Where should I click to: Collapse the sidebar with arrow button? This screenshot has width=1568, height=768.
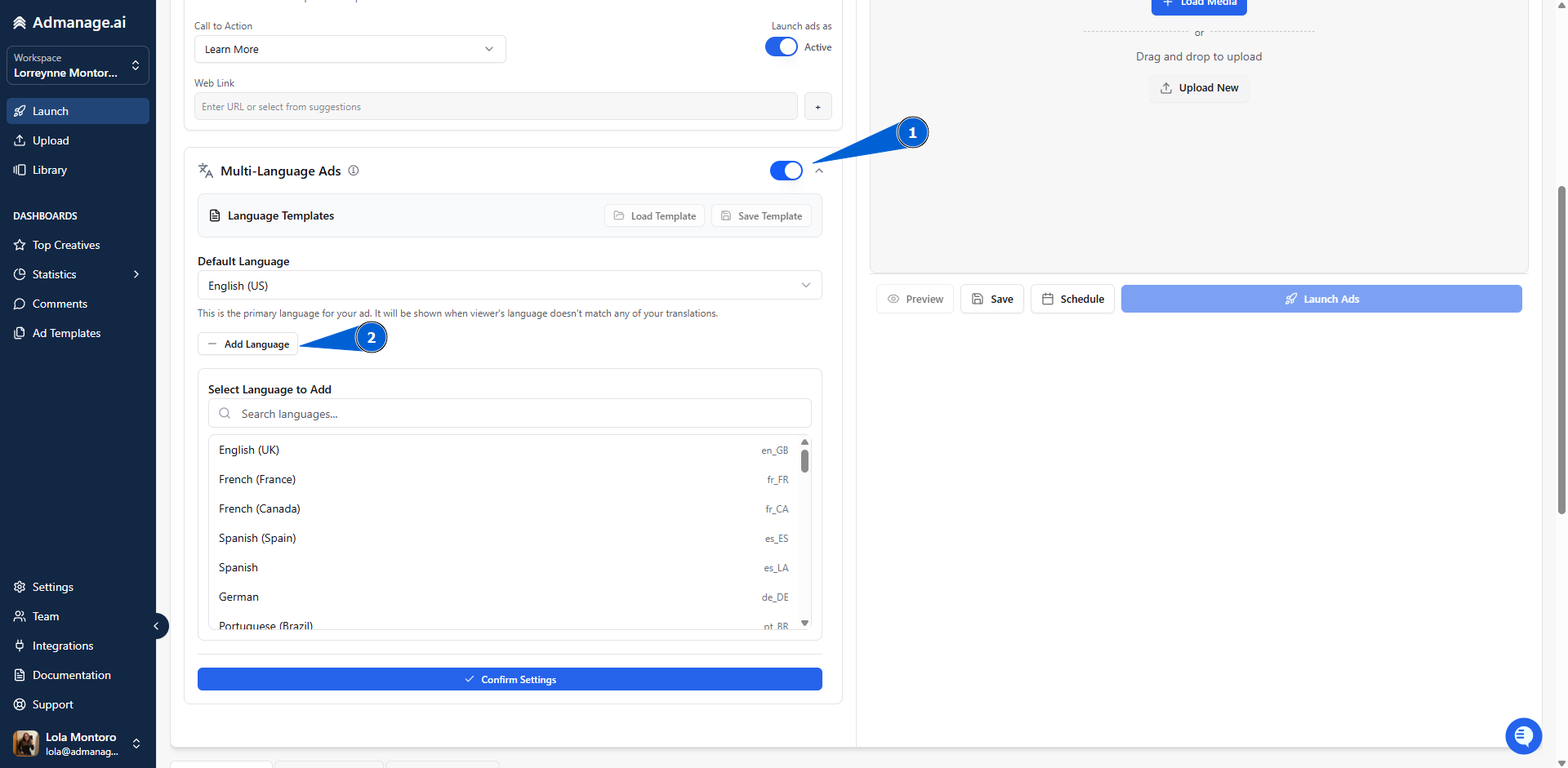pos(156,626)
